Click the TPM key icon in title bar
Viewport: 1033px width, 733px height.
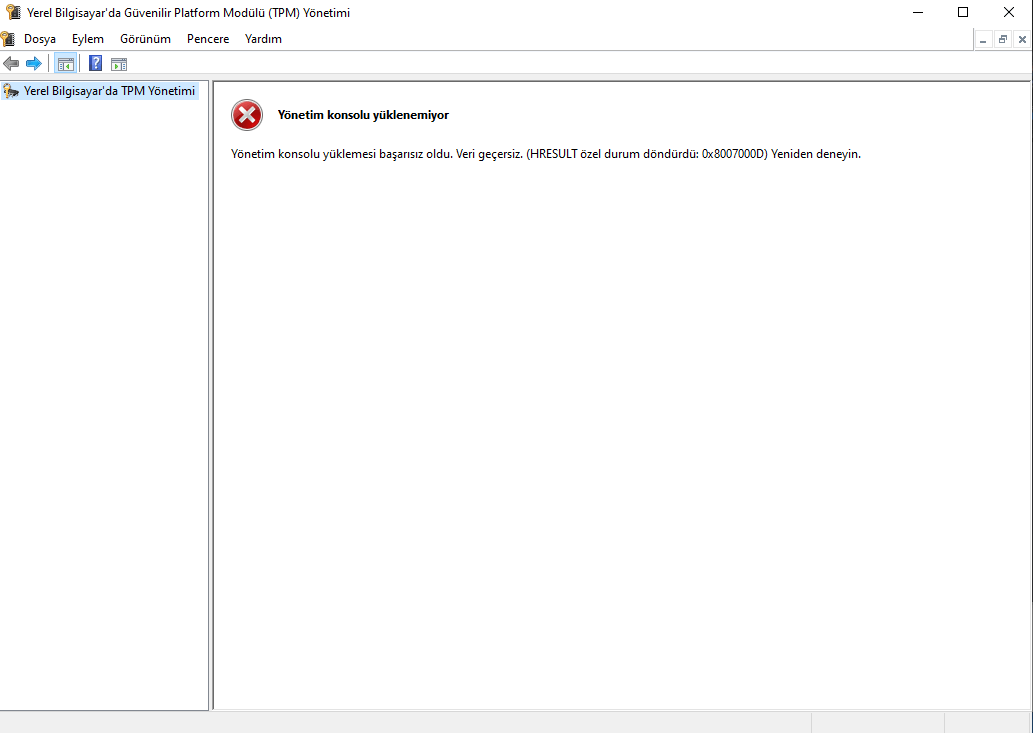pyautogui.click(x=13, y=12)
